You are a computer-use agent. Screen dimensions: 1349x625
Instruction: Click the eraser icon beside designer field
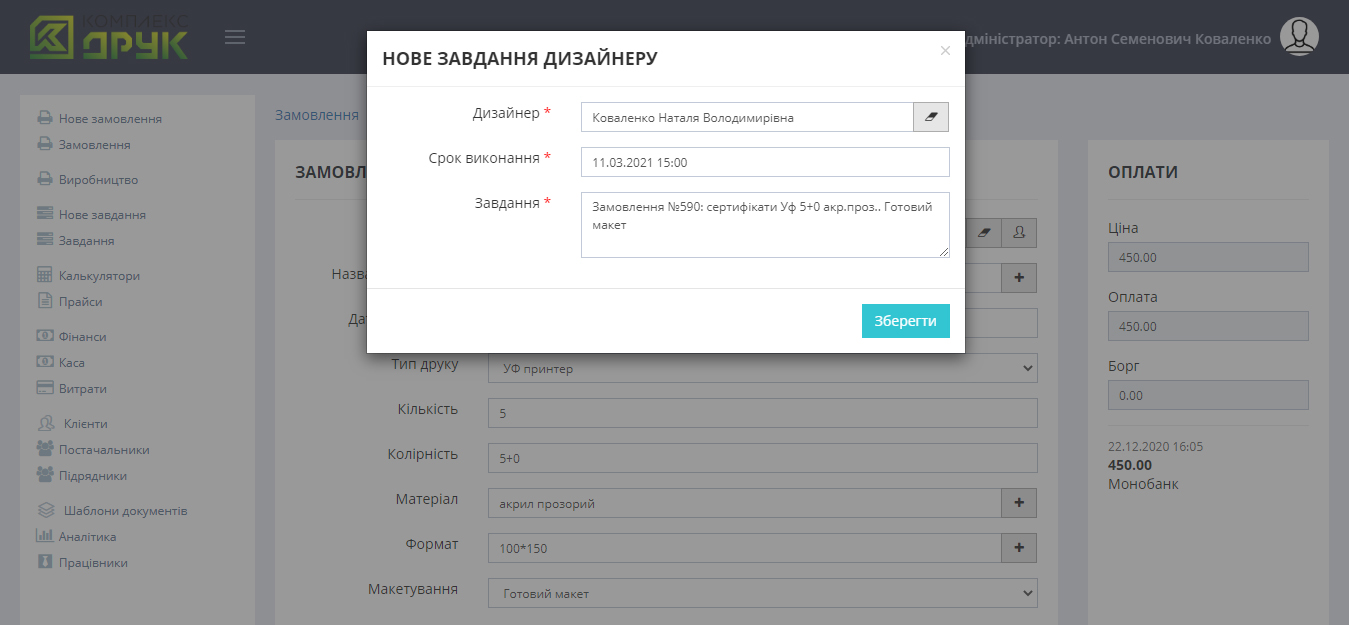(930, 118)
